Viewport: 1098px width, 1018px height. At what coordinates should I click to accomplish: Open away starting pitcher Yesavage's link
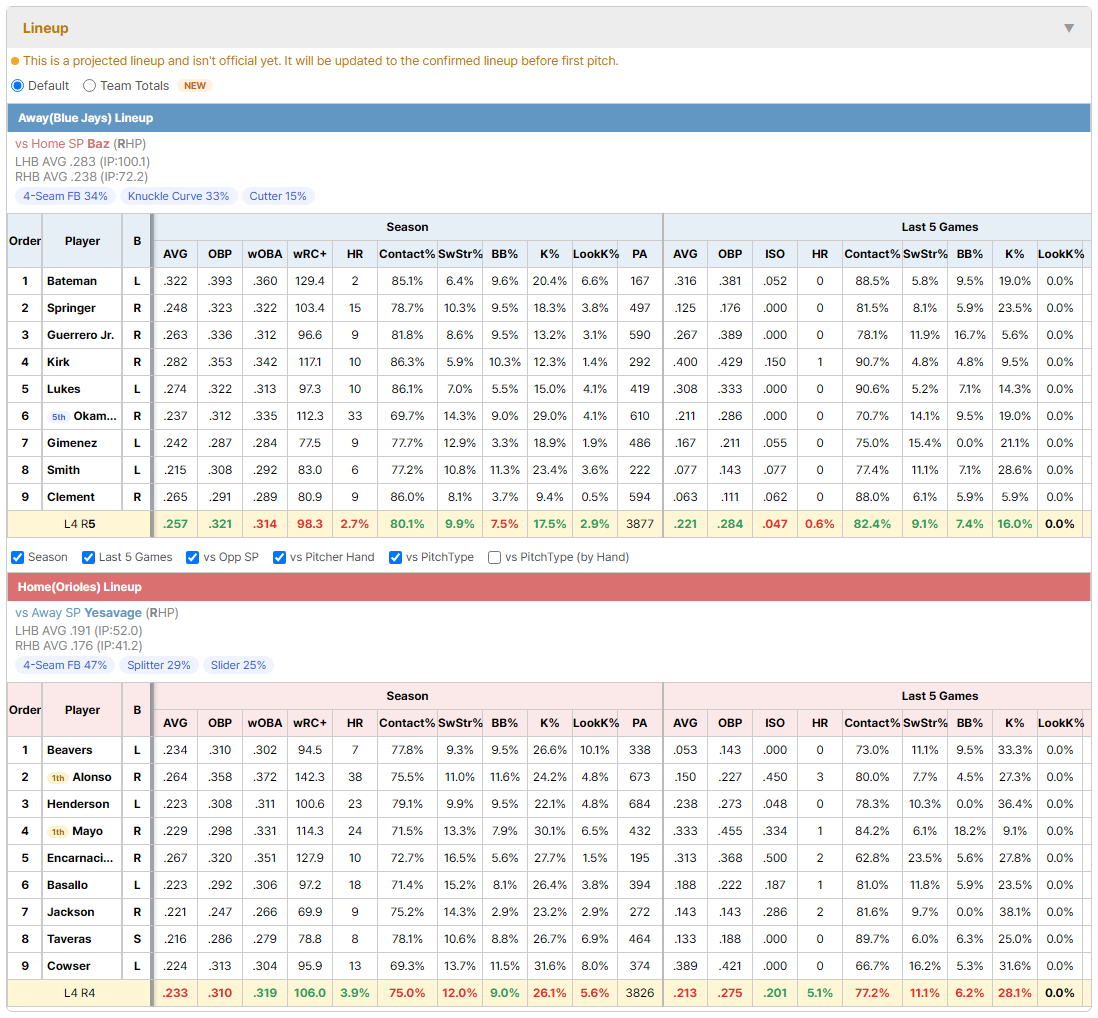point(113,613)
